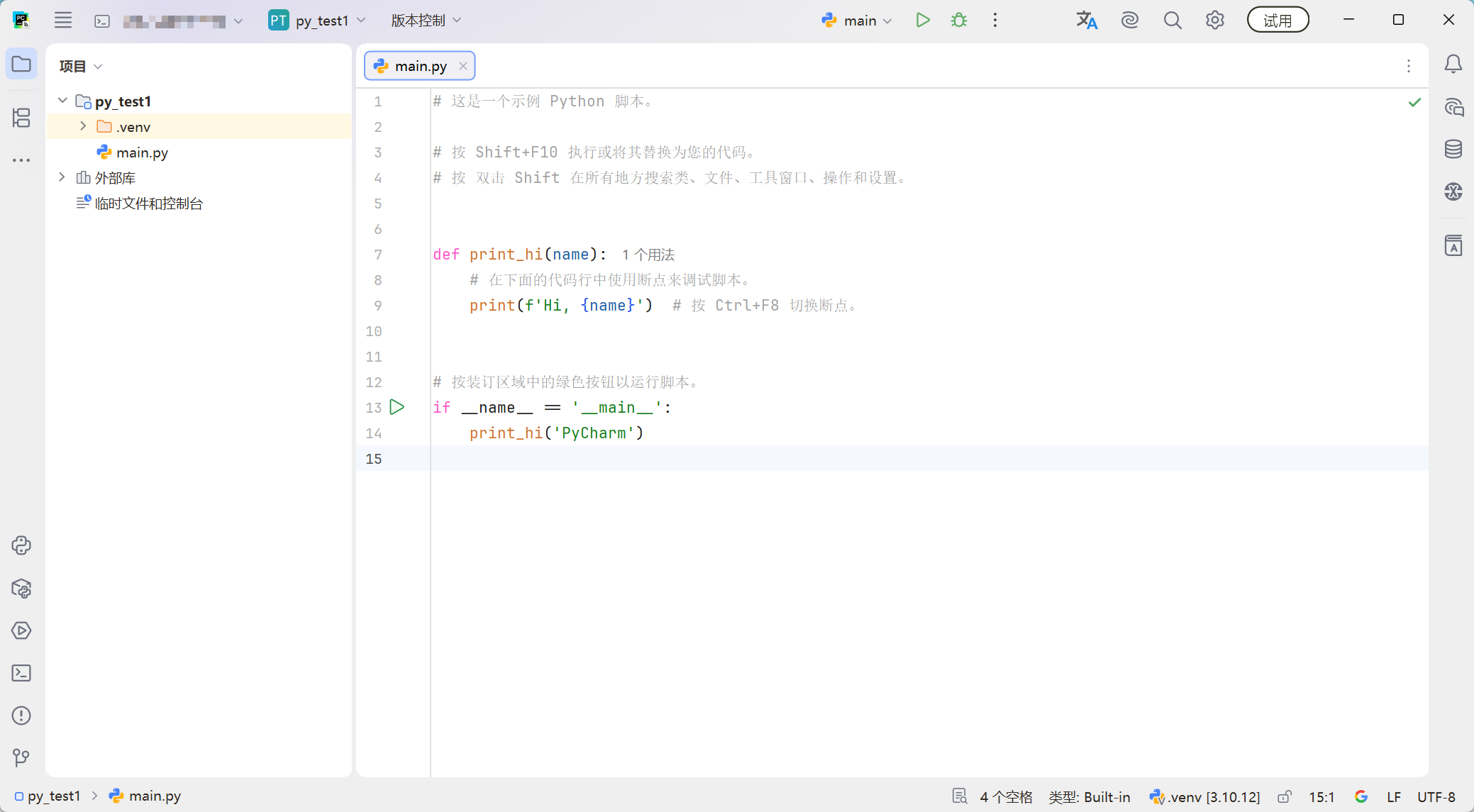Click py_test1 breadcrumb in status bar
This screenshot has height=812, width=1474.
point(48,796)
